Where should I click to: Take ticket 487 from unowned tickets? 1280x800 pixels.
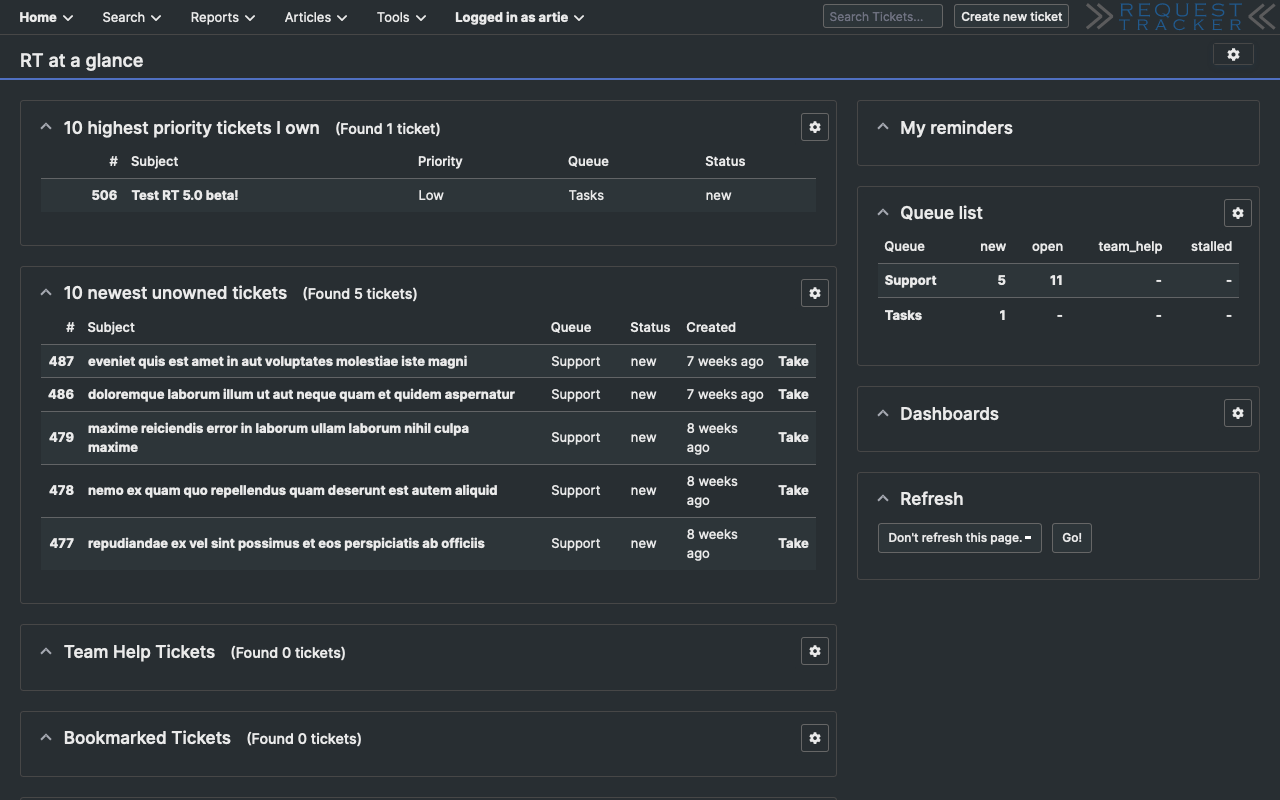[x=793, y=361]
